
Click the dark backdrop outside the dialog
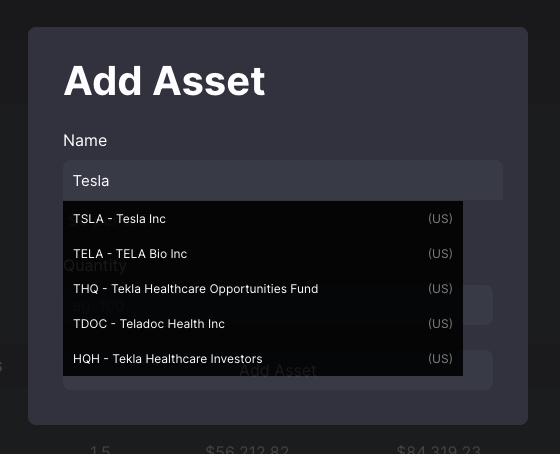click(x=279, y=13)
